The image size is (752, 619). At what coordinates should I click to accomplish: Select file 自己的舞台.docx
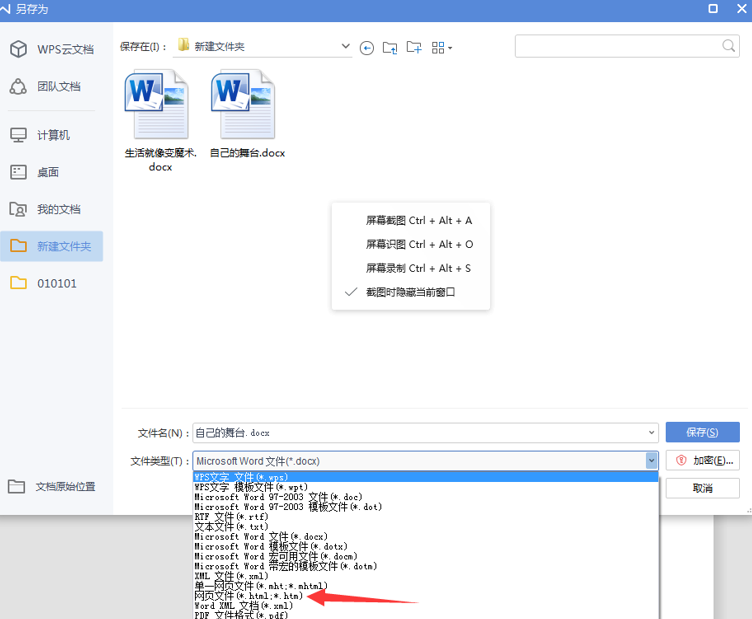pos(247,114)
